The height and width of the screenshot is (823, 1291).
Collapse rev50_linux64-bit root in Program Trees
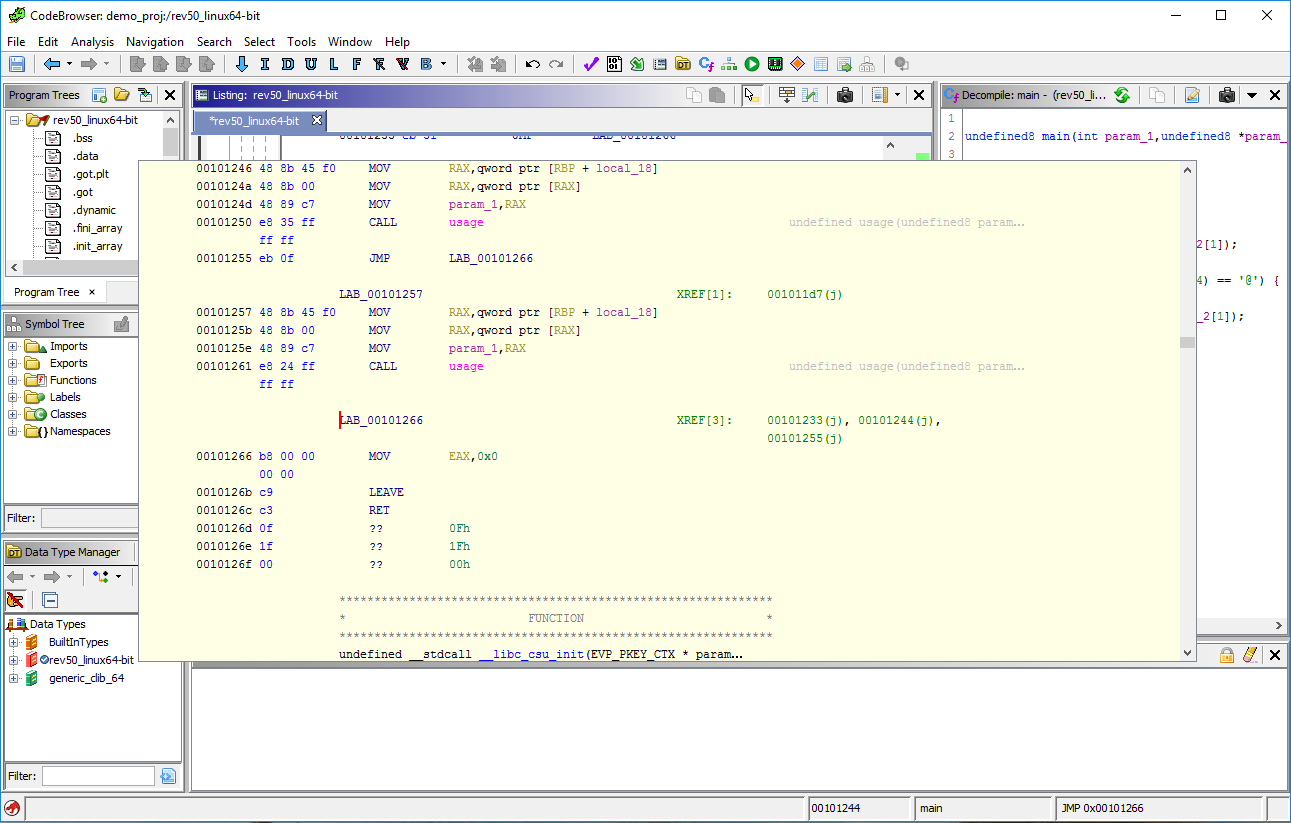15,120
